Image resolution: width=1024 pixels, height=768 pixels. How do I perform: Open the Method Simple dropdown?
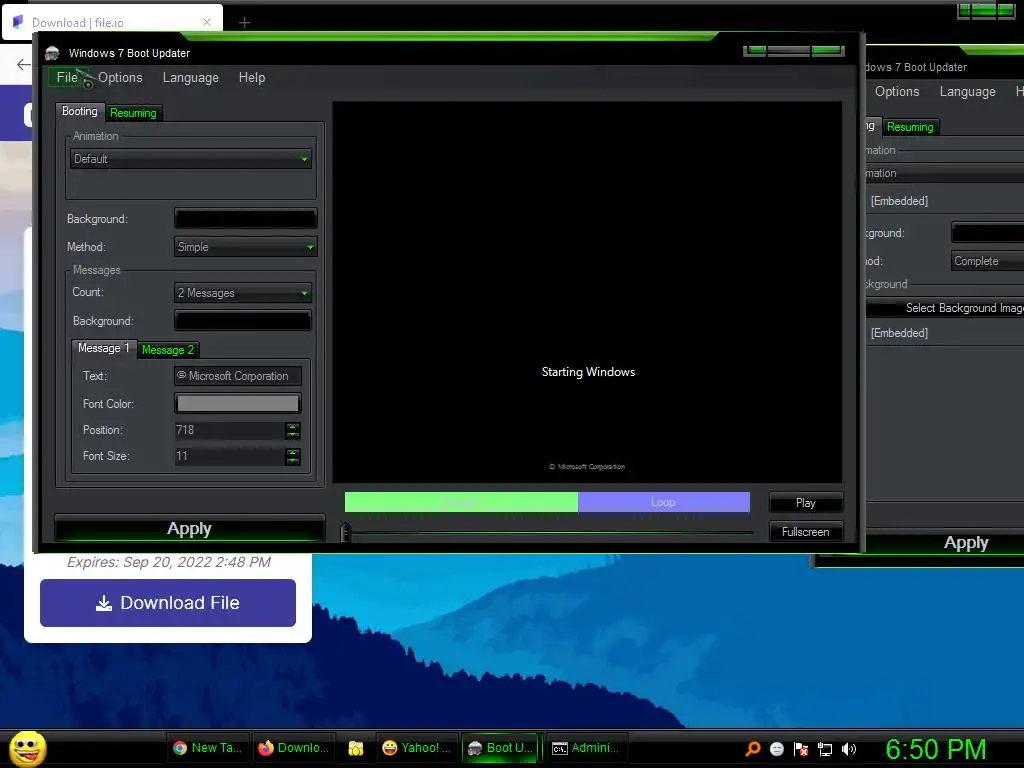(246, 247)
